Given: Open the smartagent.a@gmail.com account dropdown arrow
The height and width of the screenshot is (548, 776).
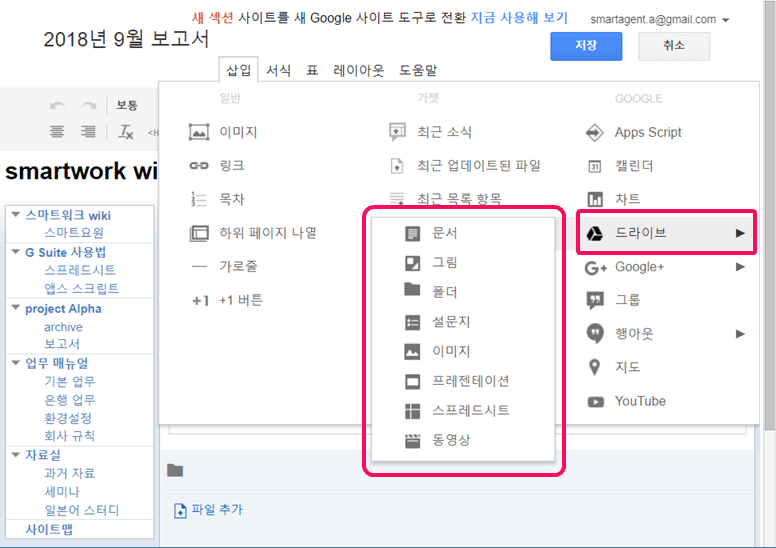Looking at the screenshot, I should click(x=726, y=20).
